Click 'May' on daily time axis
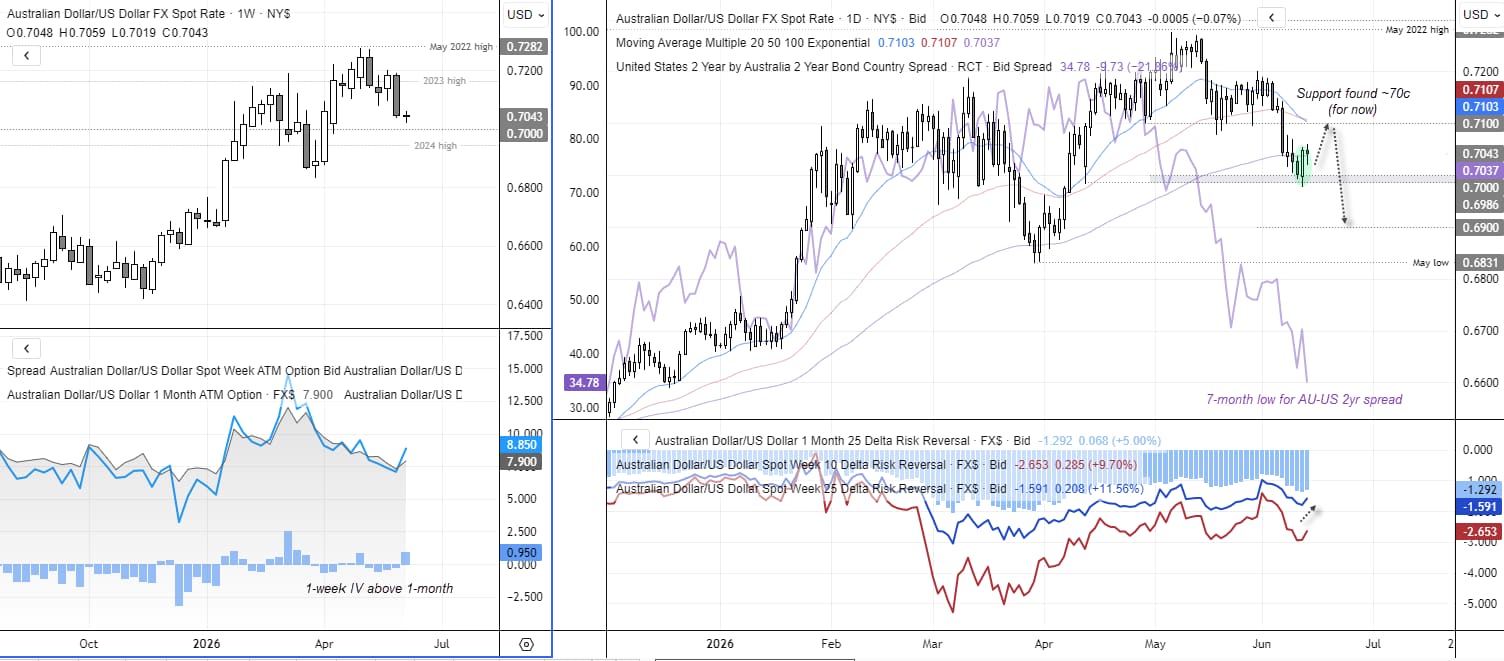1504x661 pixels. [1156, 644]
